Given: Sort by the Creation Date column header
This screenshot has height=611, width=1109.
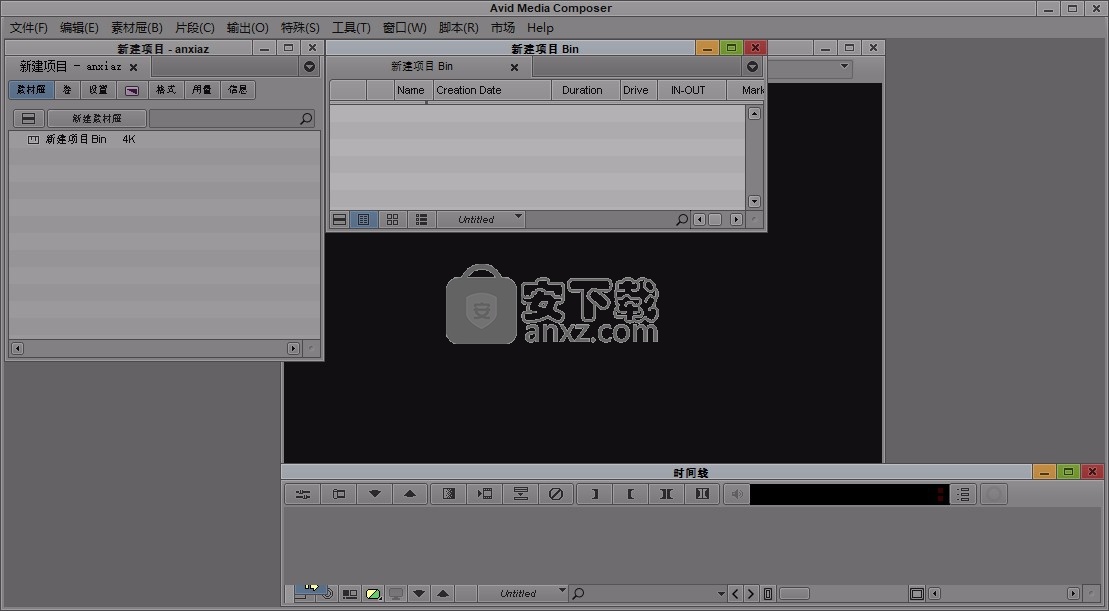Looking at the screenshot, I should coord(492,91).
